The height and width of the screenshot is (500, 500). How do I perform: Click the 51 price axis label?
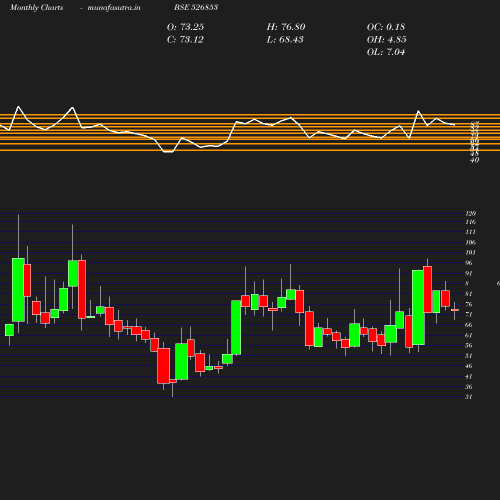pyautogui.click(x=469, y=356)
